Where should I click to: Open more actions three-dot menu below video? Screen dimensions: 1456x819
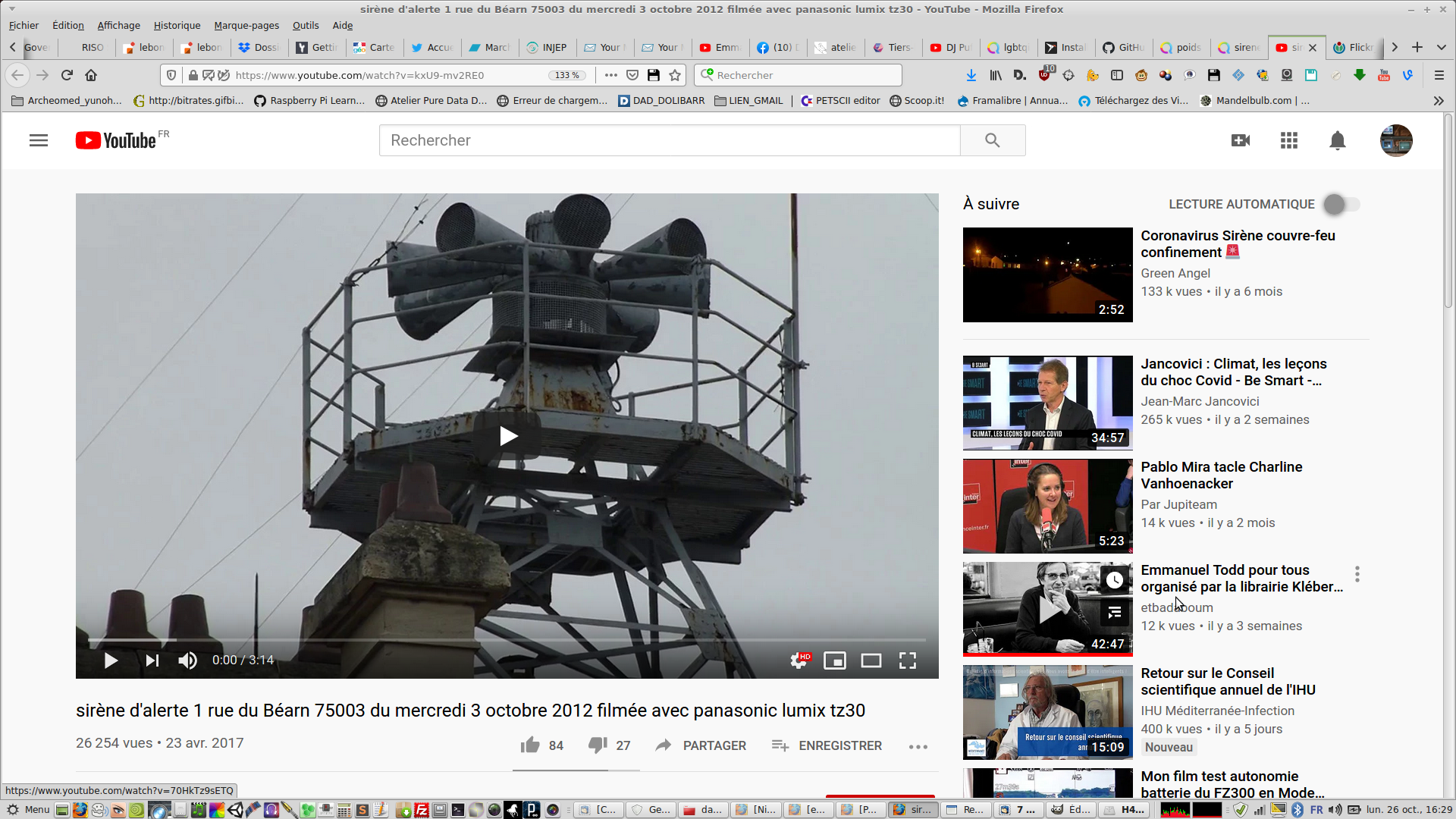coord(918,746)
